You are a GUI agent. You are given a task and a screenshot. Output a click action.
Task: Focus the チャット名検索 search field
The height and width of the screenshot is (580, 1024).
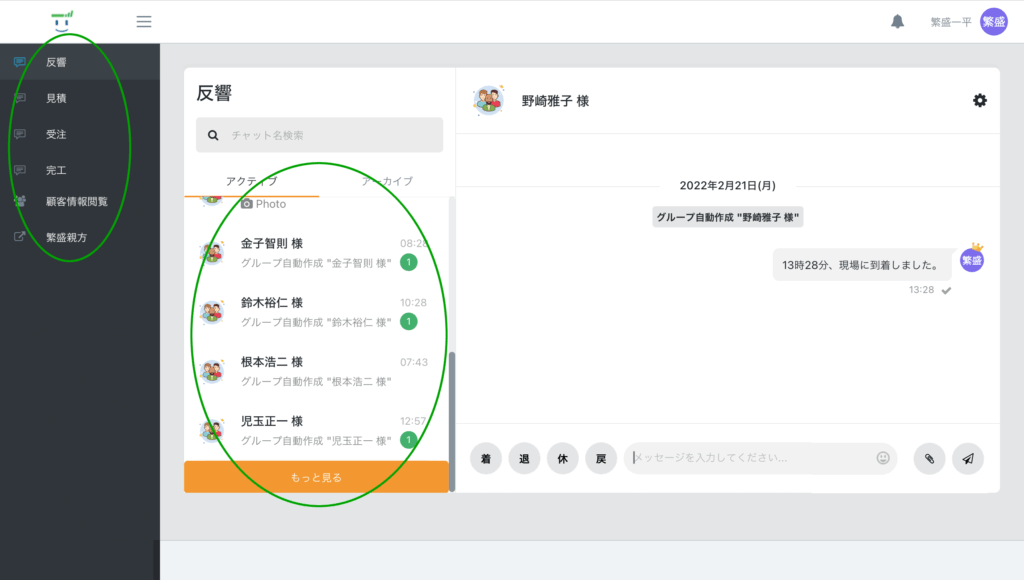[319, 135]
